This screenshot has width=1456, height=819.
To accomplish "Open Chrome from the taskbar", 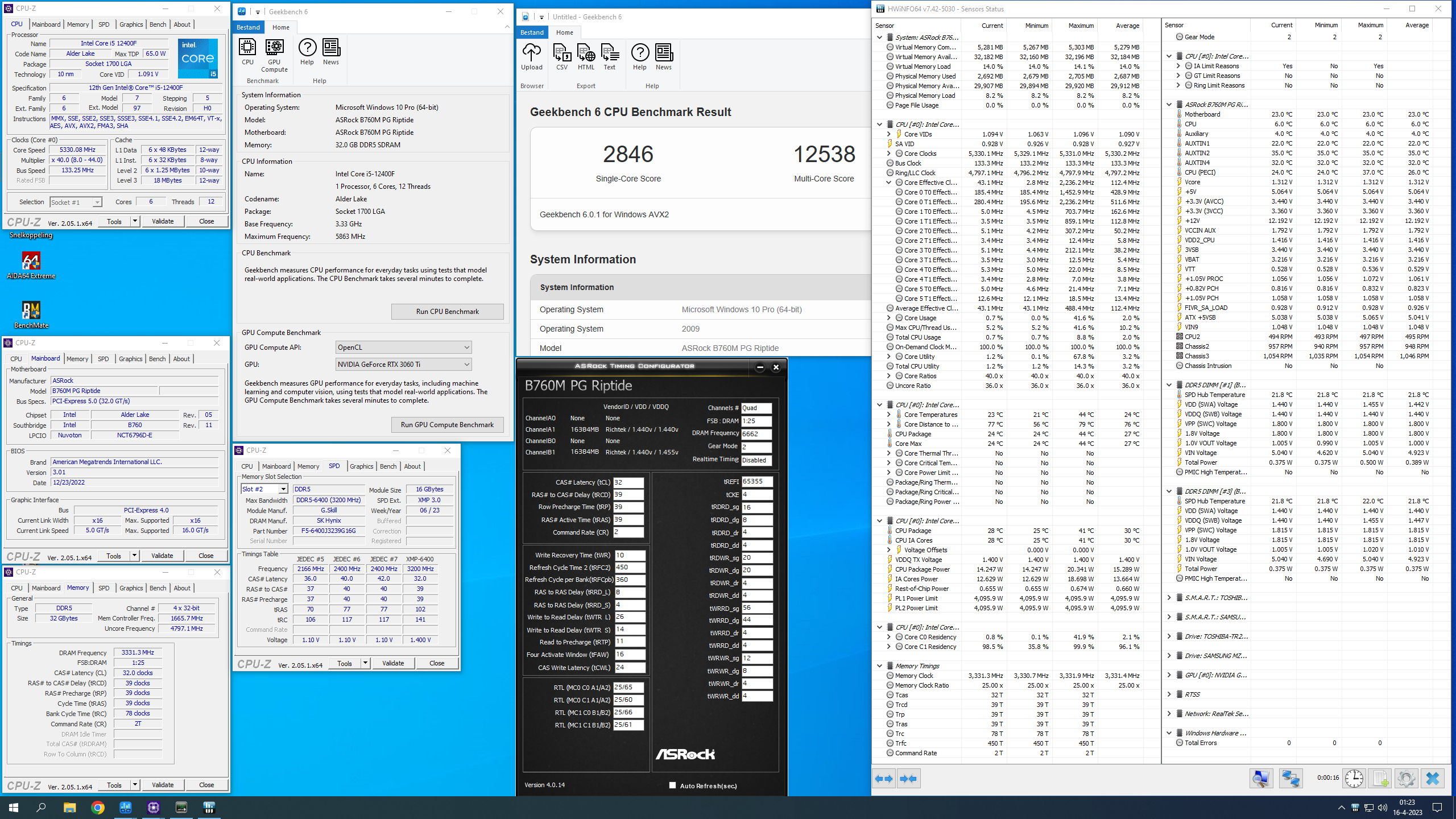I will tap(98, 807).
